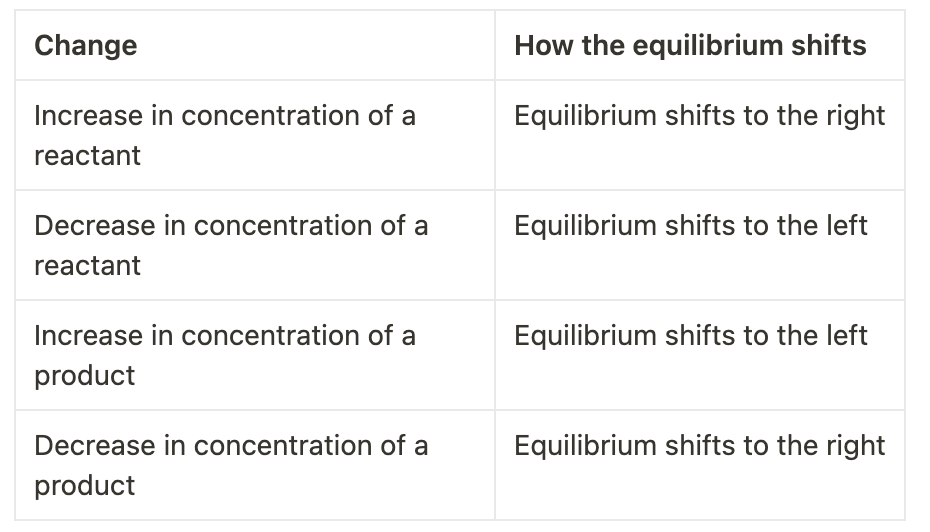Click the word "product" in the last row

coord(84,486)
